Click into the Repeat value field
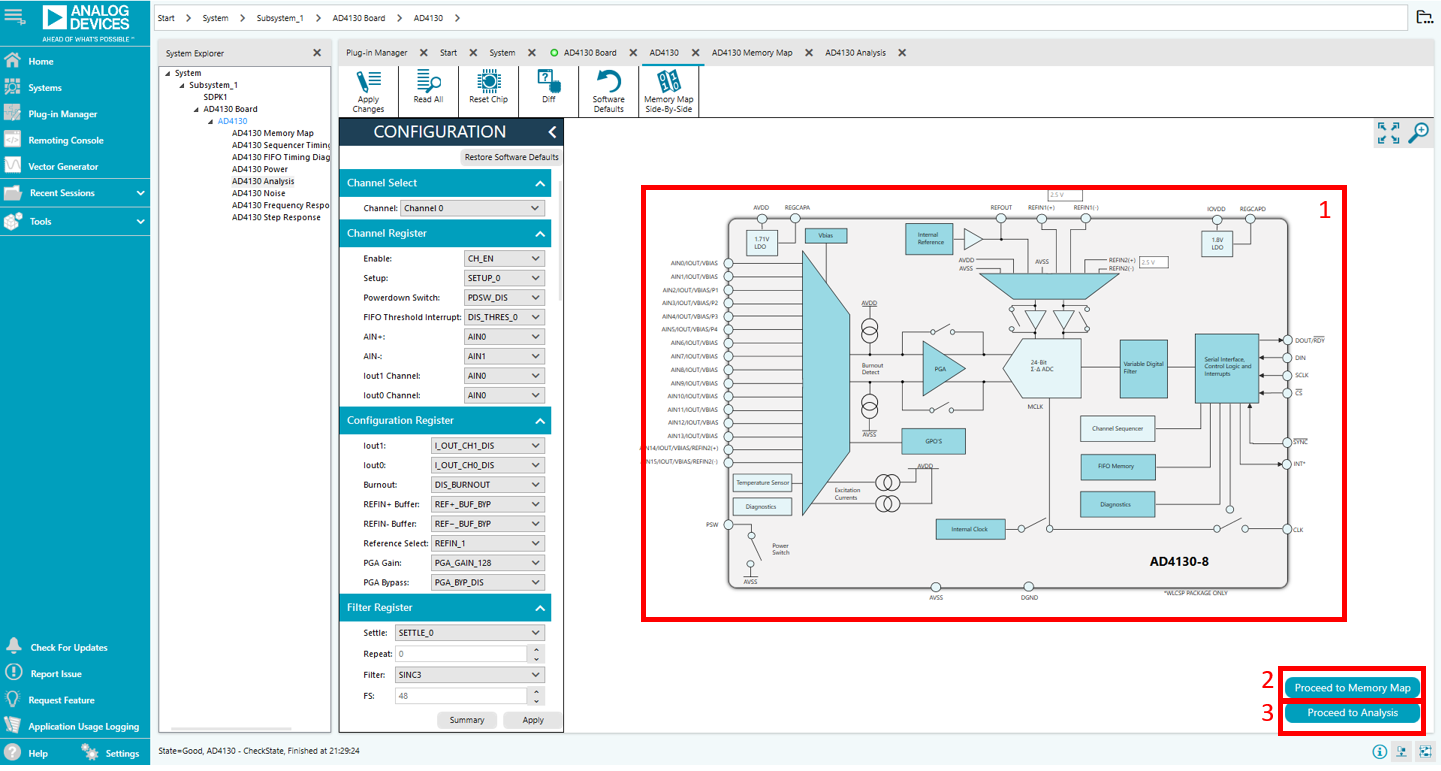1441x771 pixels. (461, 654)
